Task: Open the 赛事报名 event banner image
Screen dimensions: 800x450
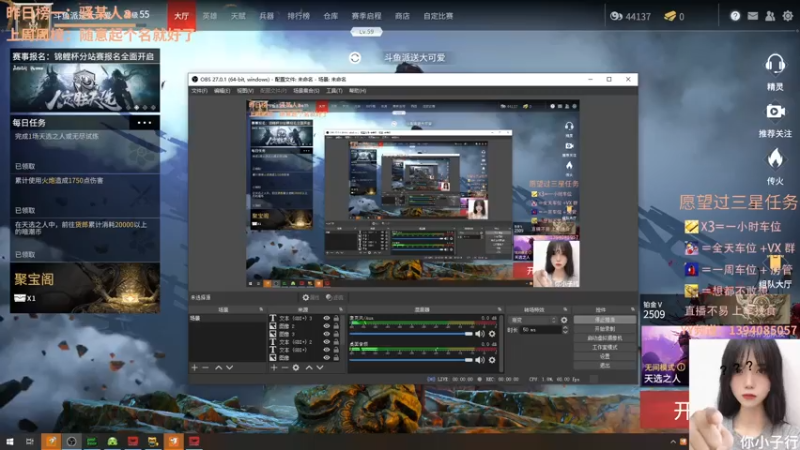Action: pyautogui.click(x=85, y=87)
